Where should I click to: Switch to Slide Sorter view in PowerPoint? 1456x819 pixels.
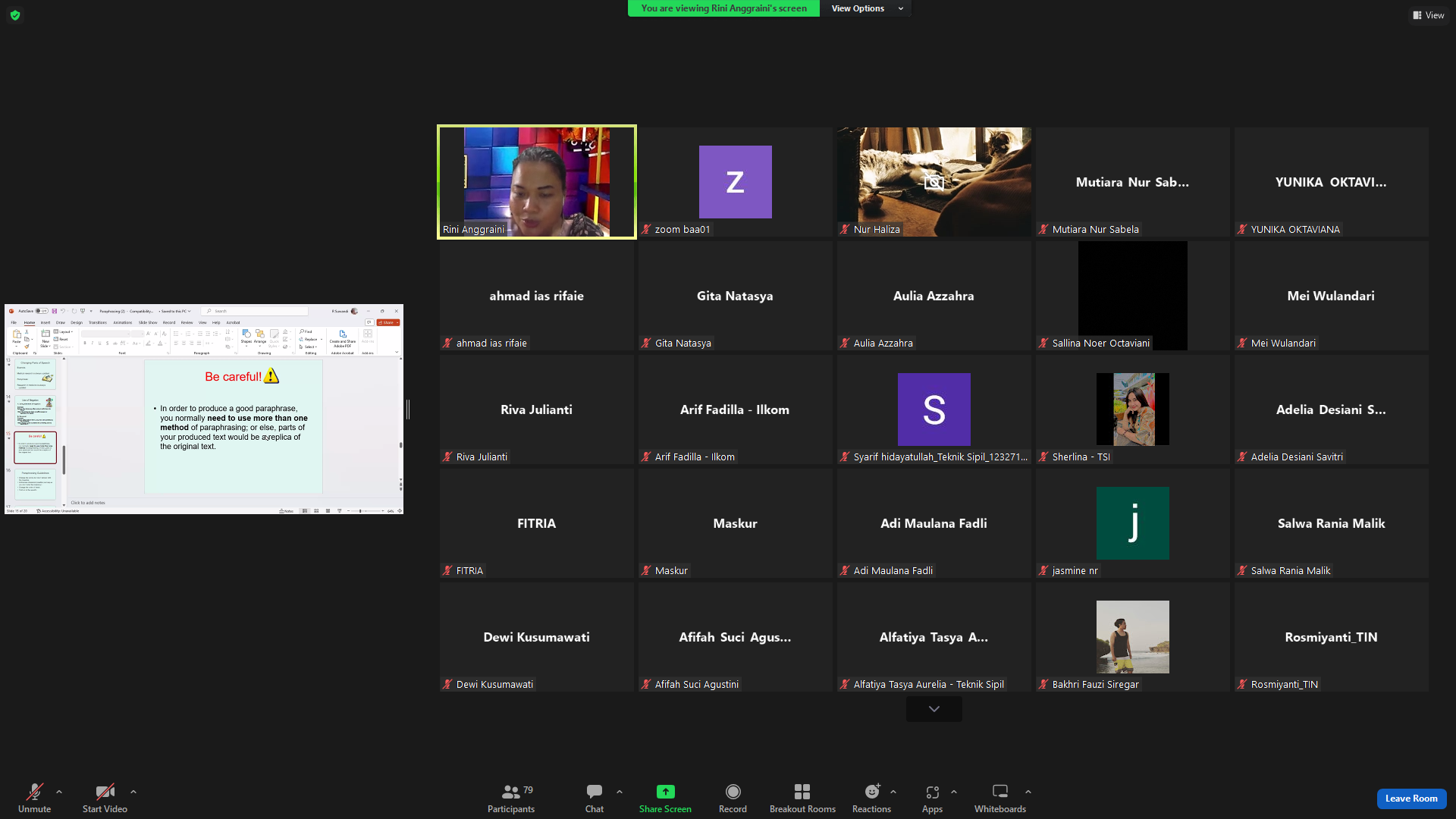(x=316, y=511)
